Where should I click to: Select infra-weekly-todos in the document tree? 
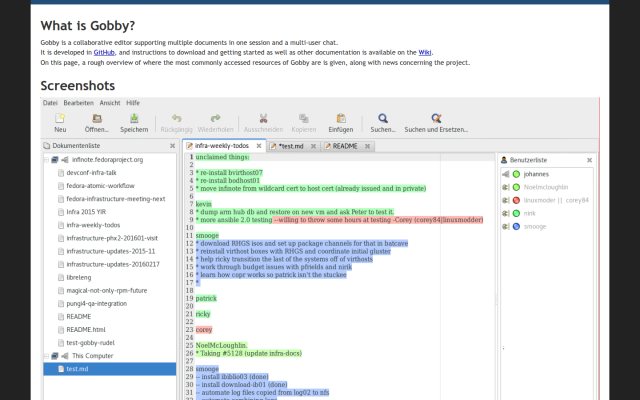pos(93,225)
